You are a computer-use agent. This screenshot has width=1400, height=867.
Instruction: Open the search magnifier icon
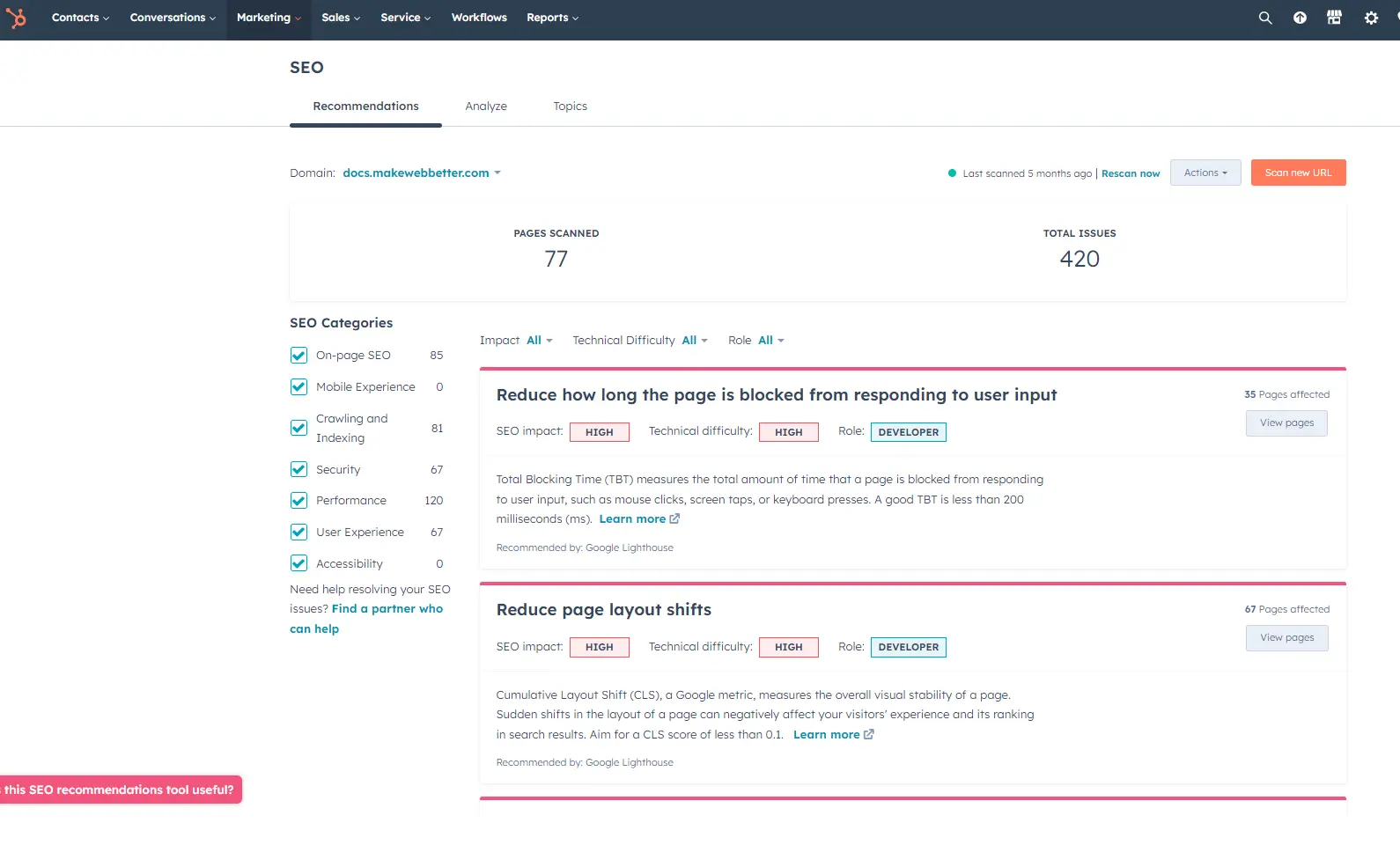pyautogui.click(x=1265, y=18)
